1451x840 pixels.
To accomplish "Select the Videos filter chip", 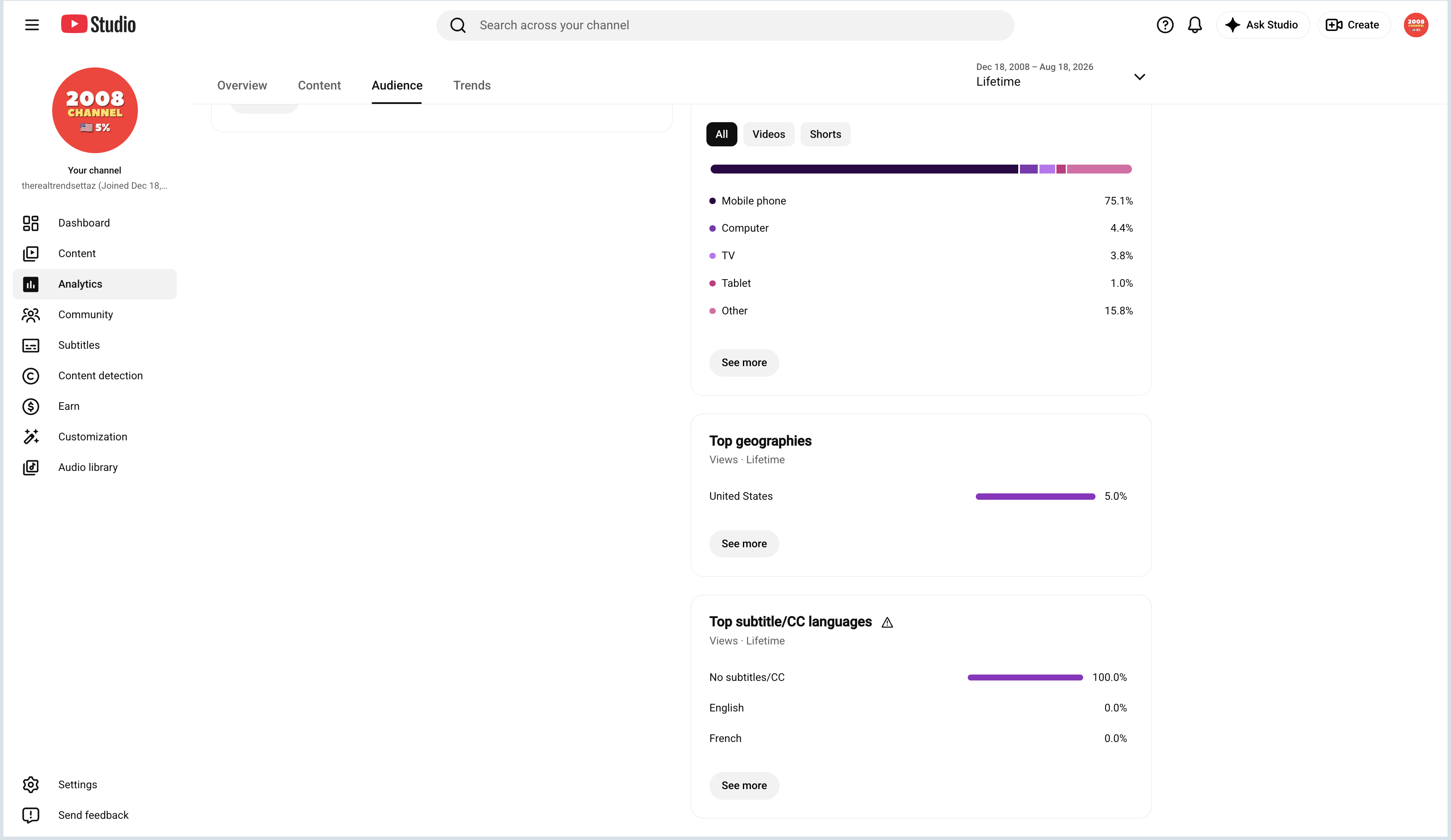I will pos(769,134).
